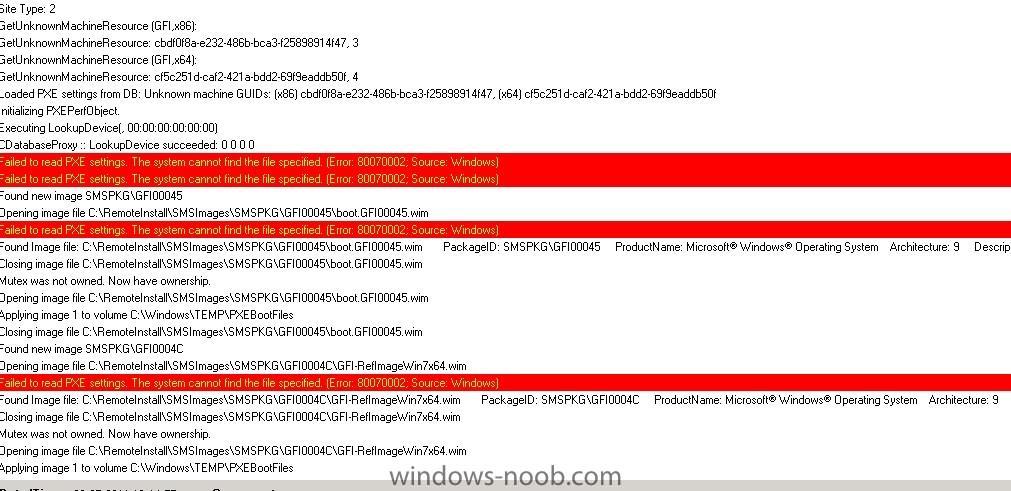Select the 'Site Type: 2' log line
The width and height of the screenshot is (1011, 491).
coord(506,8)
